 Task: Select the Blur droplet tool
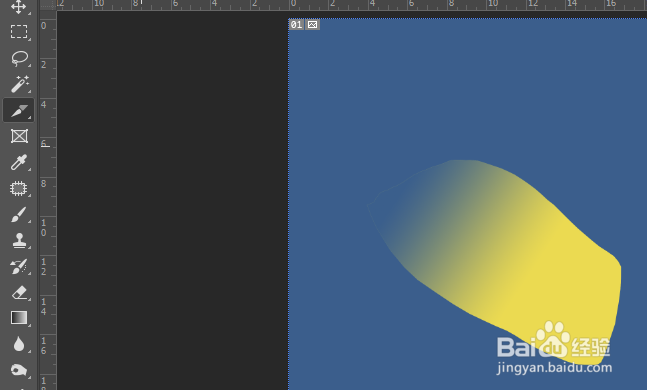click(x=19, y=344)
